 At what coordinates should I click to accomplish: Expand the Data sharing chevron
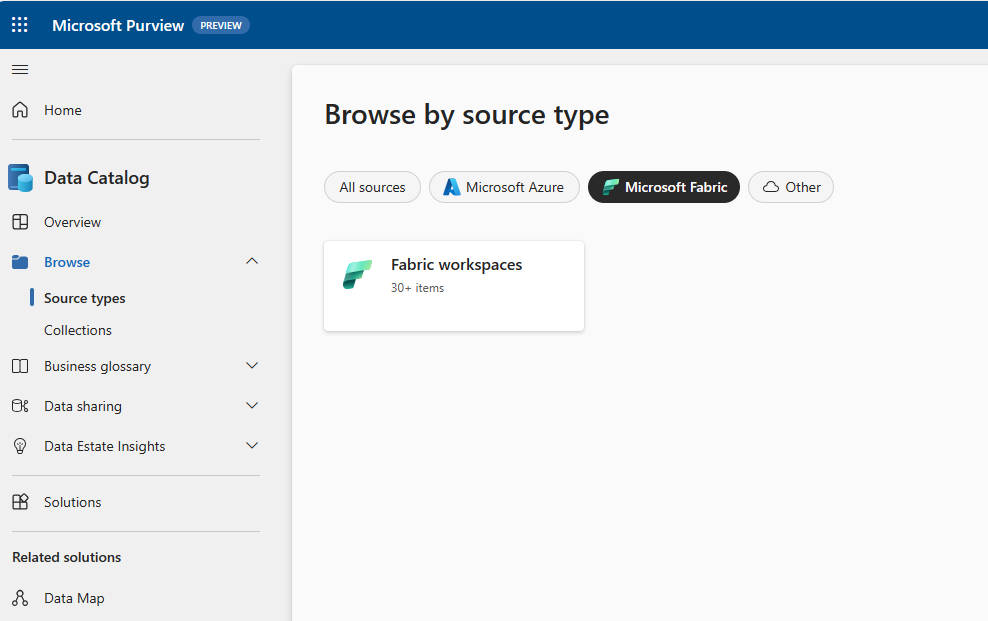(252, 406)
